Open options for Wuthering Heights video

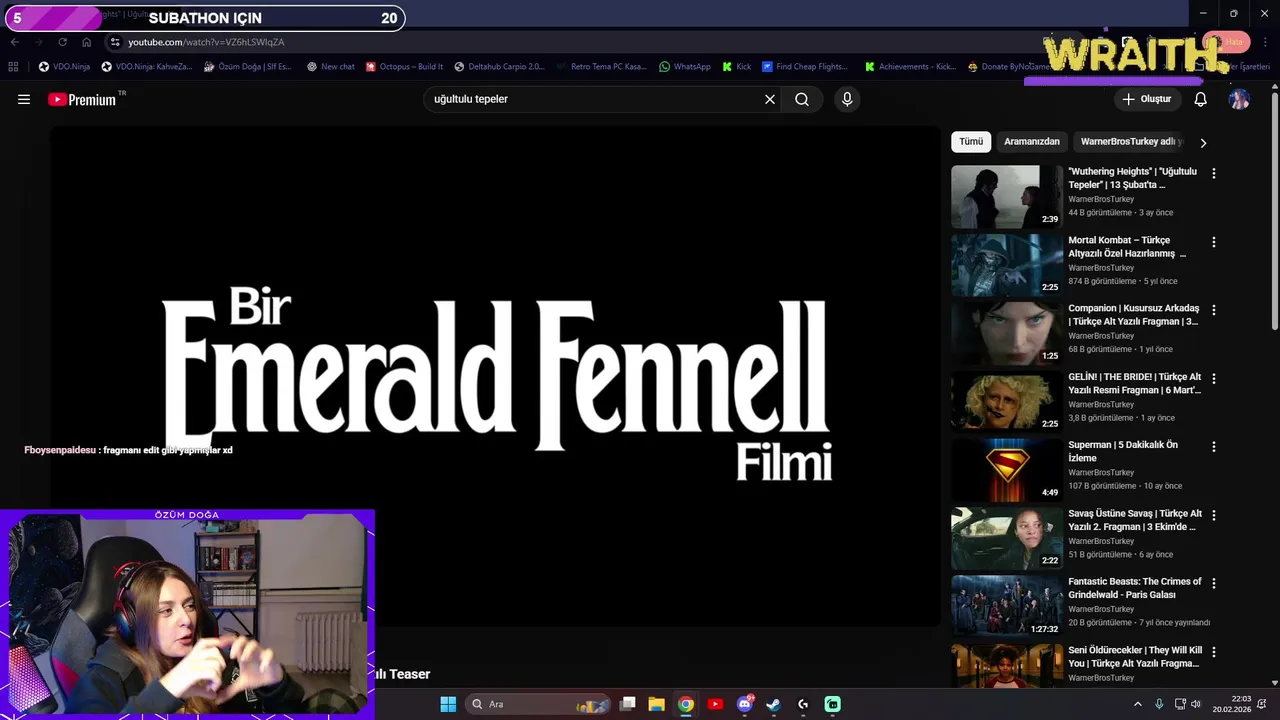[x=1214, y=174]
